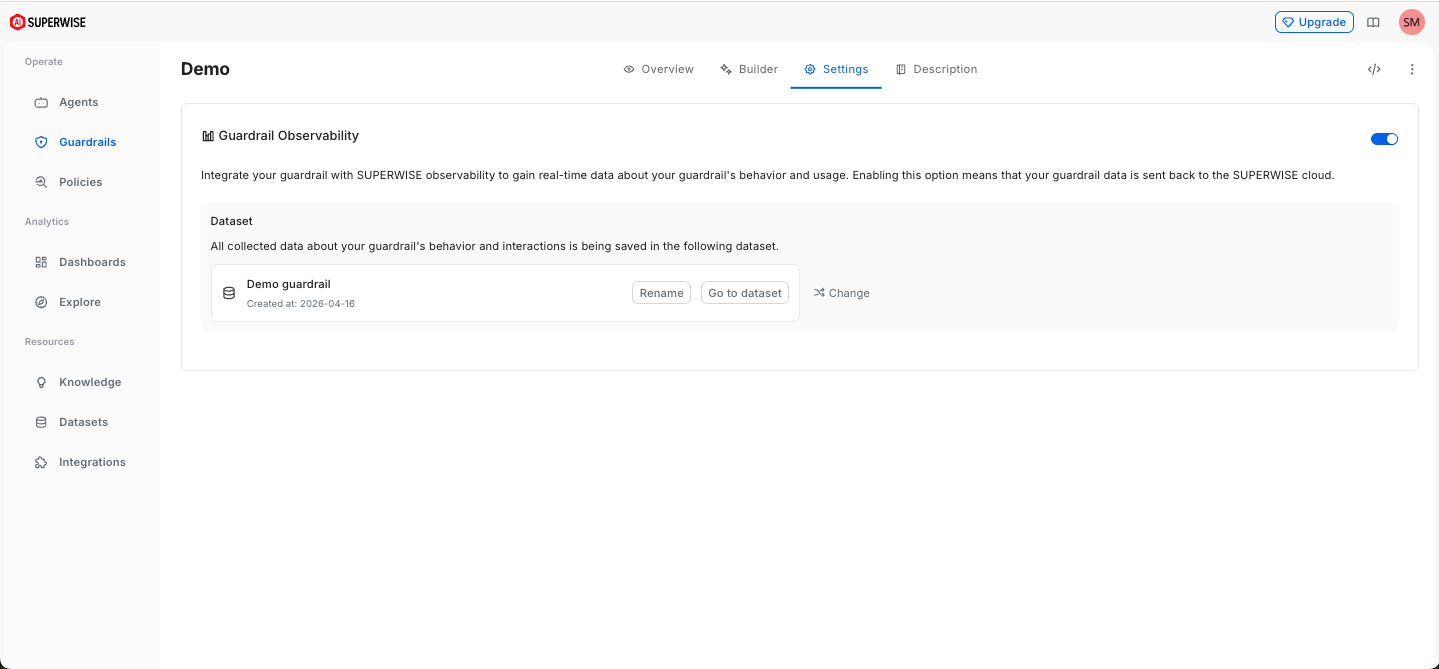The width and height of the screenshot is (1439, 669).
Task: Click the Datasets database icon in sidebar
Action: tap(41, 422)
